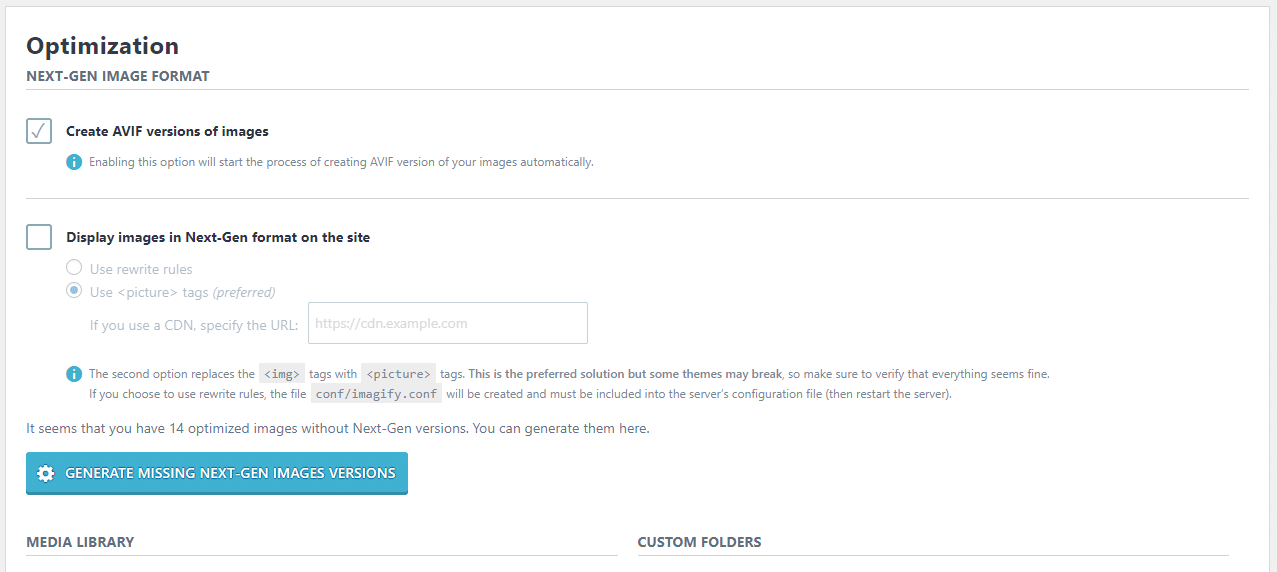Enable Display images in Next-Gen format checkbox

[x=39, y=237]
